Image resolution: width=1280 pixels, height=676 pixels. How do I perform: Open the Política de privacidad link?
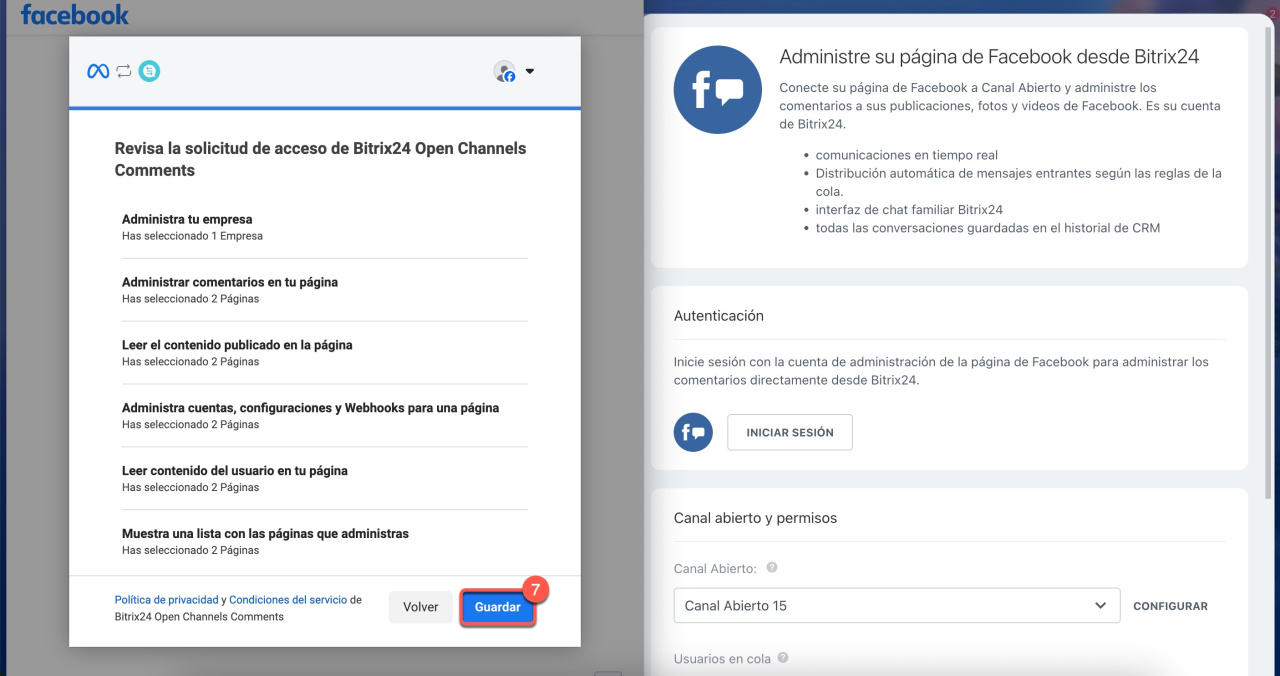(166, 600)
